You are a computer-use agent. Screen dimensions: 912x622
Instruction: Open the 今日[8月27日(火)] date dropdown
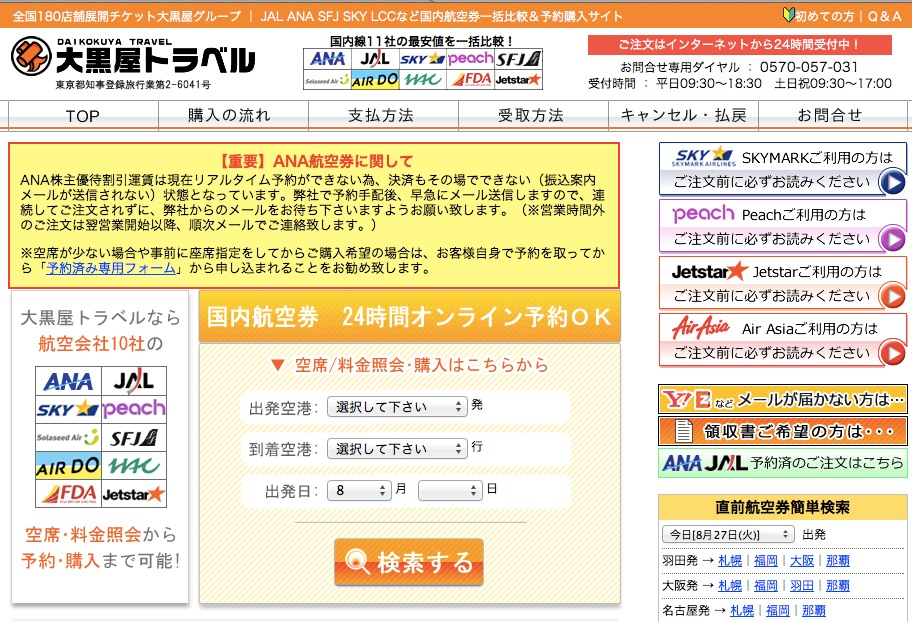tap(728, 534)
